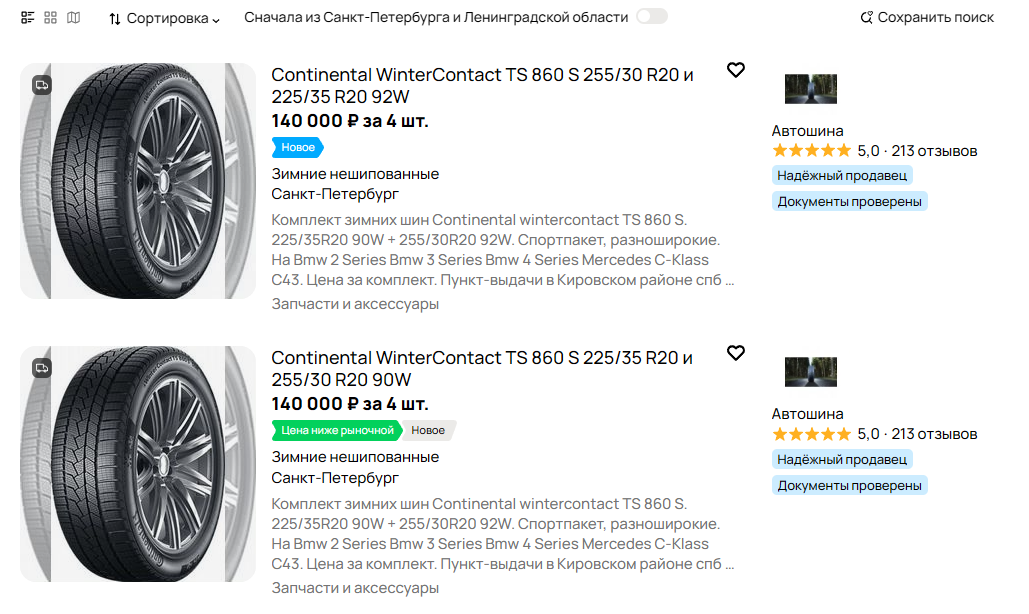Open Автошина seller in first listing

[x=807, y=131]
